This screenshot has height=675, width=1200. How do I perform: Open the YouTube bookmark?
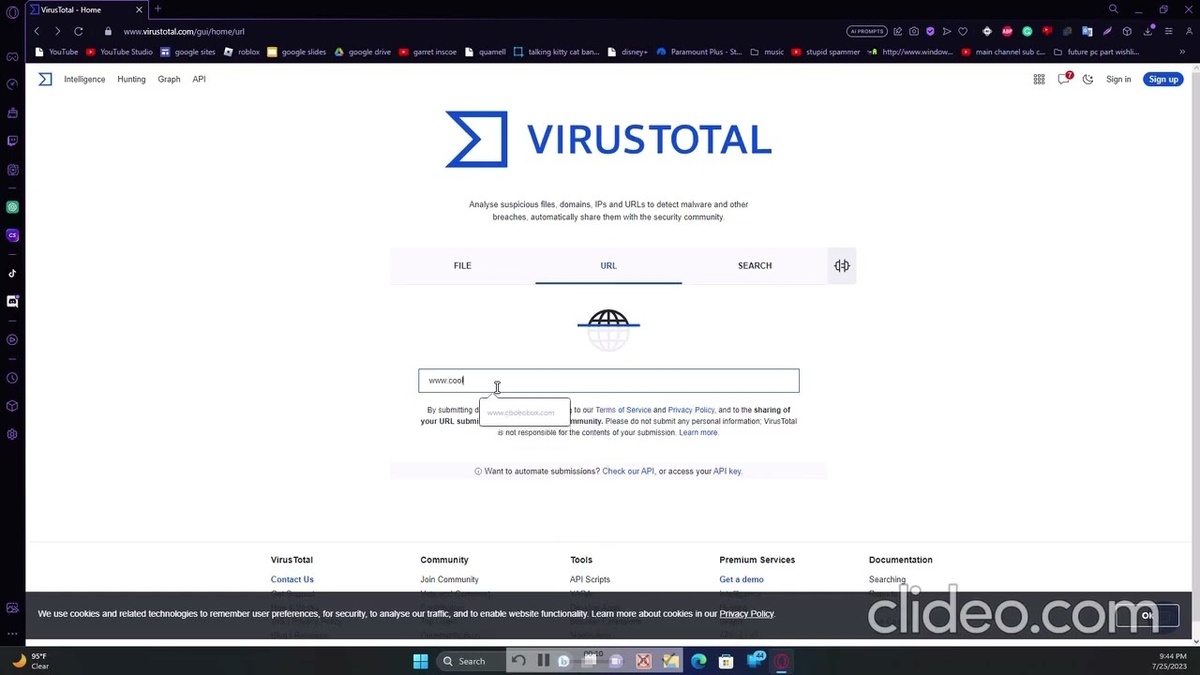tap(56, 52)
